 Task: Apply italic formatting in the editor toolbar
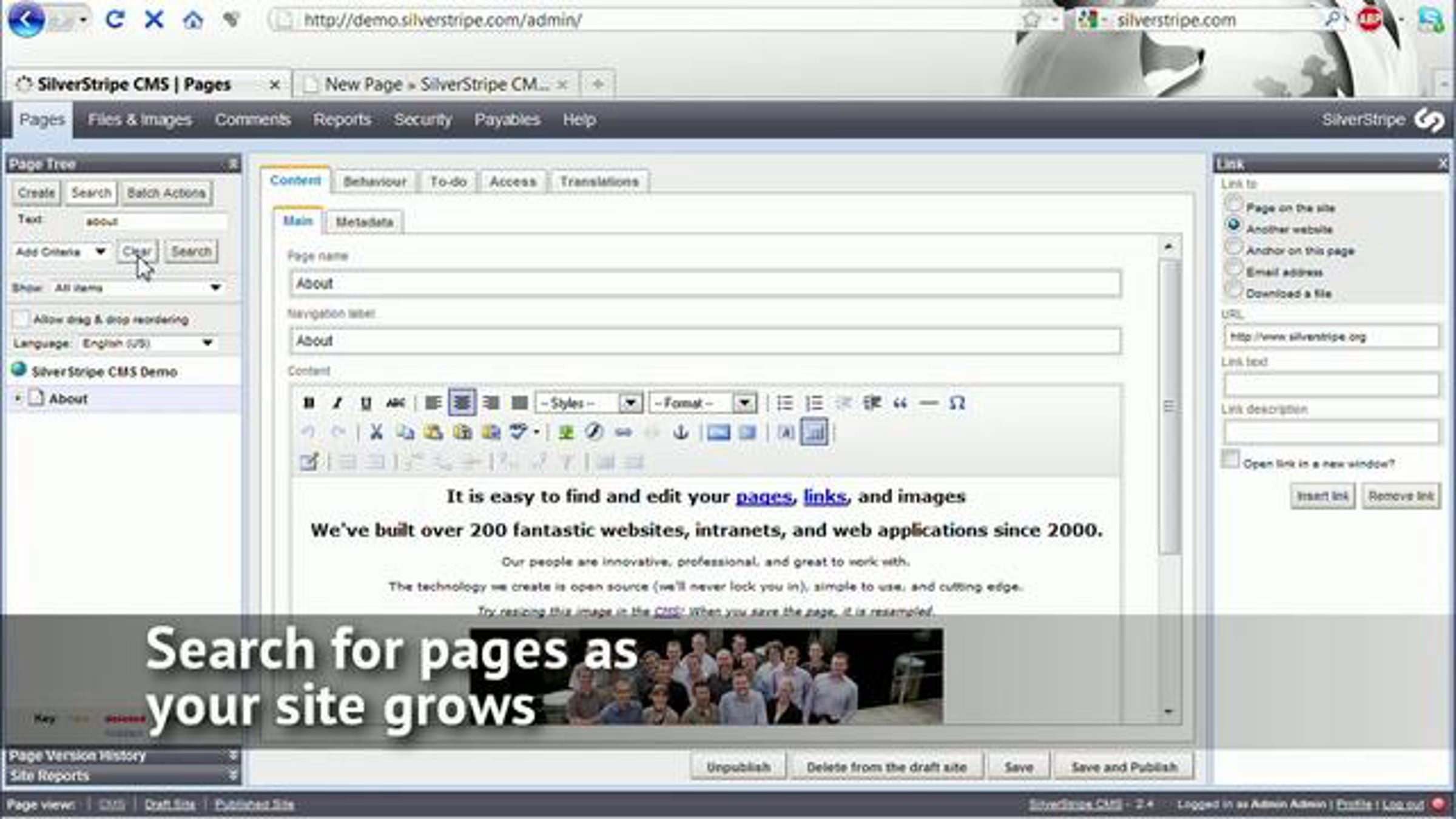(x=338, y=403)
